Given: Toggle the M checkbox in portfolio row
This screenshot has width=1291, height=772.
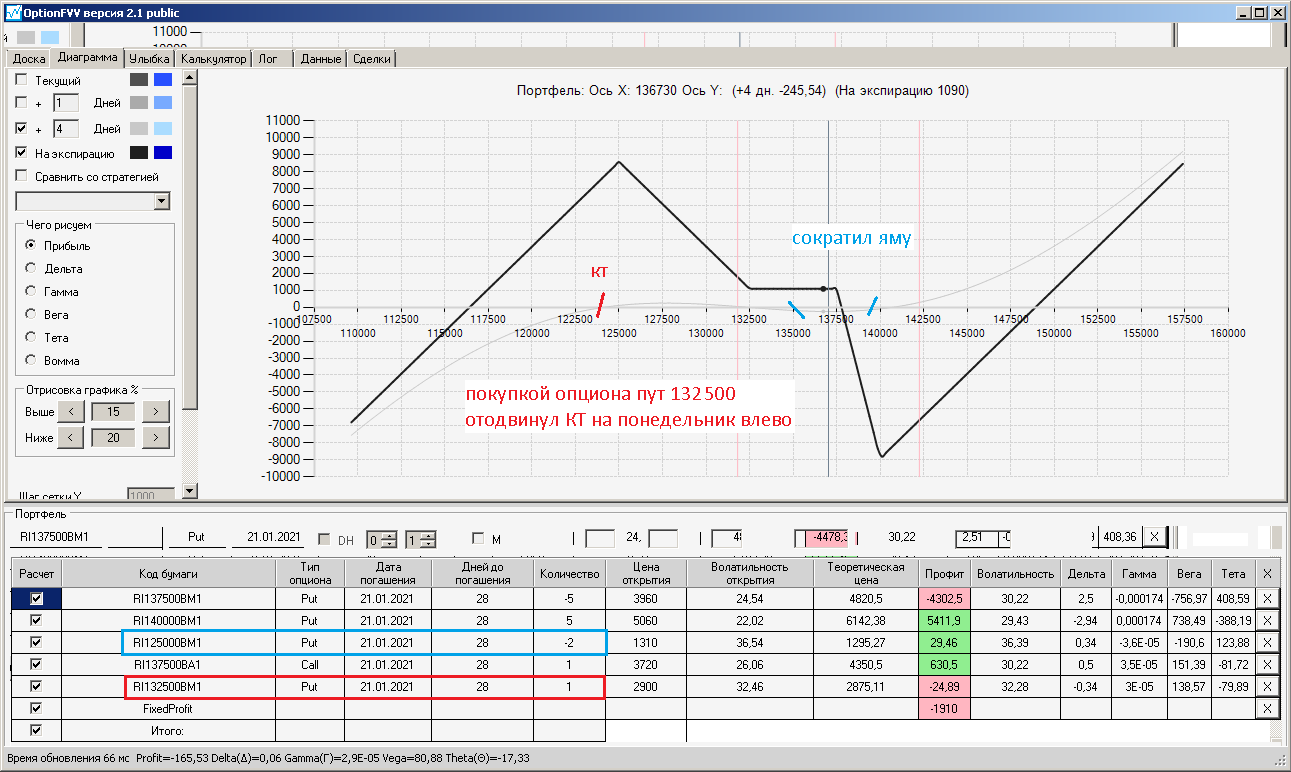Looking at the screenshot, I should tap(478, 539).
